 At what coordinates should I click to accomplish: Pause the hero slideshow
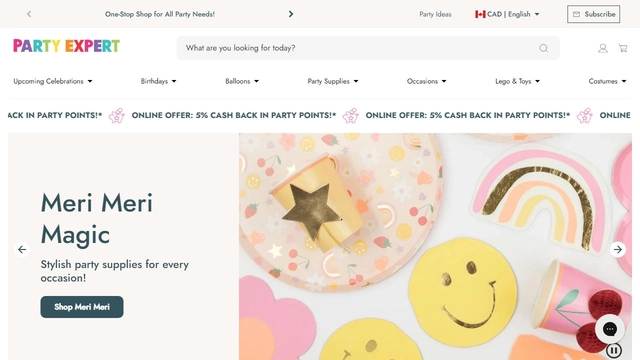point(613,350)
